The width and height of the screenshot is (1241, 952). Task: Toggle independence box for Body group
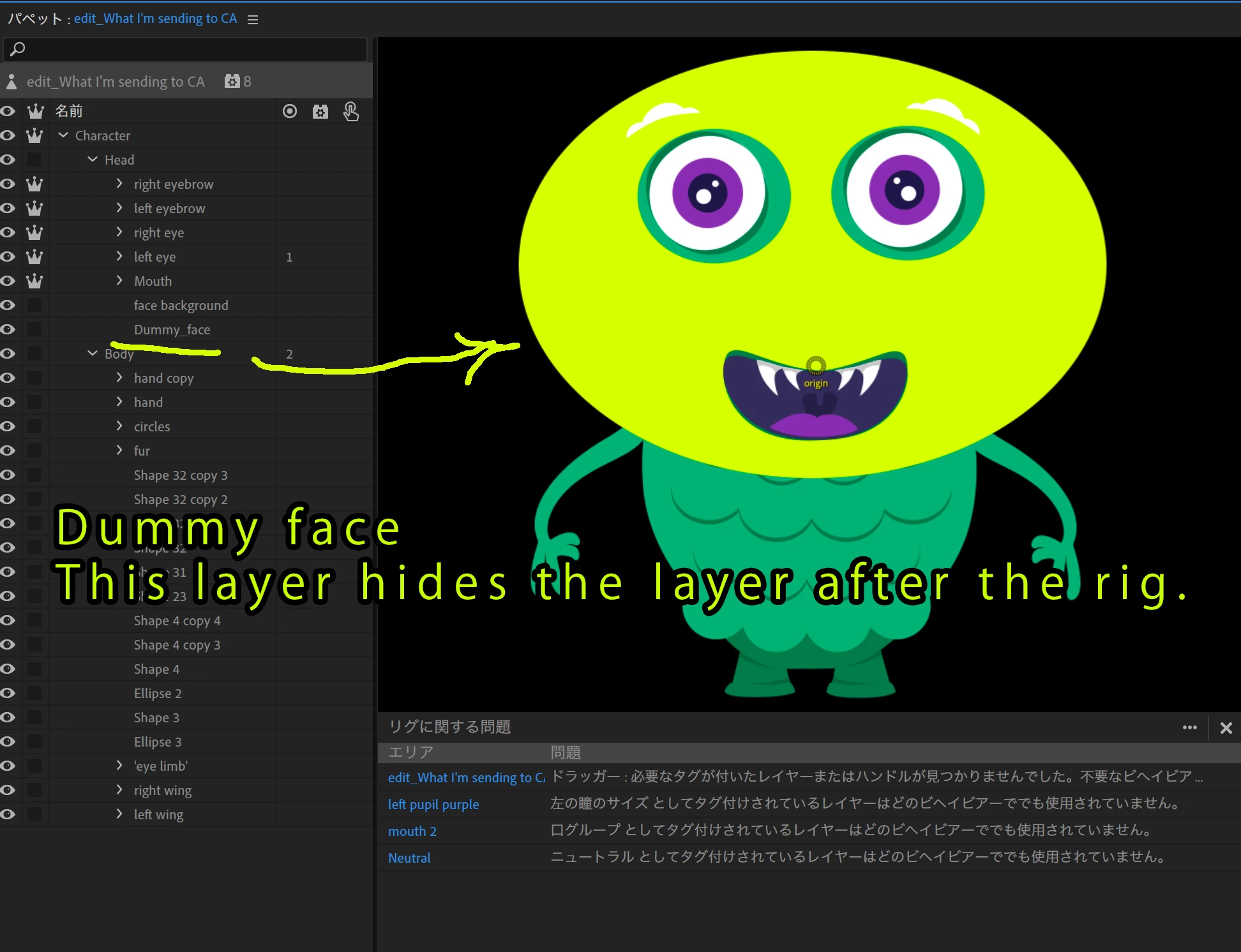point(34,353)
